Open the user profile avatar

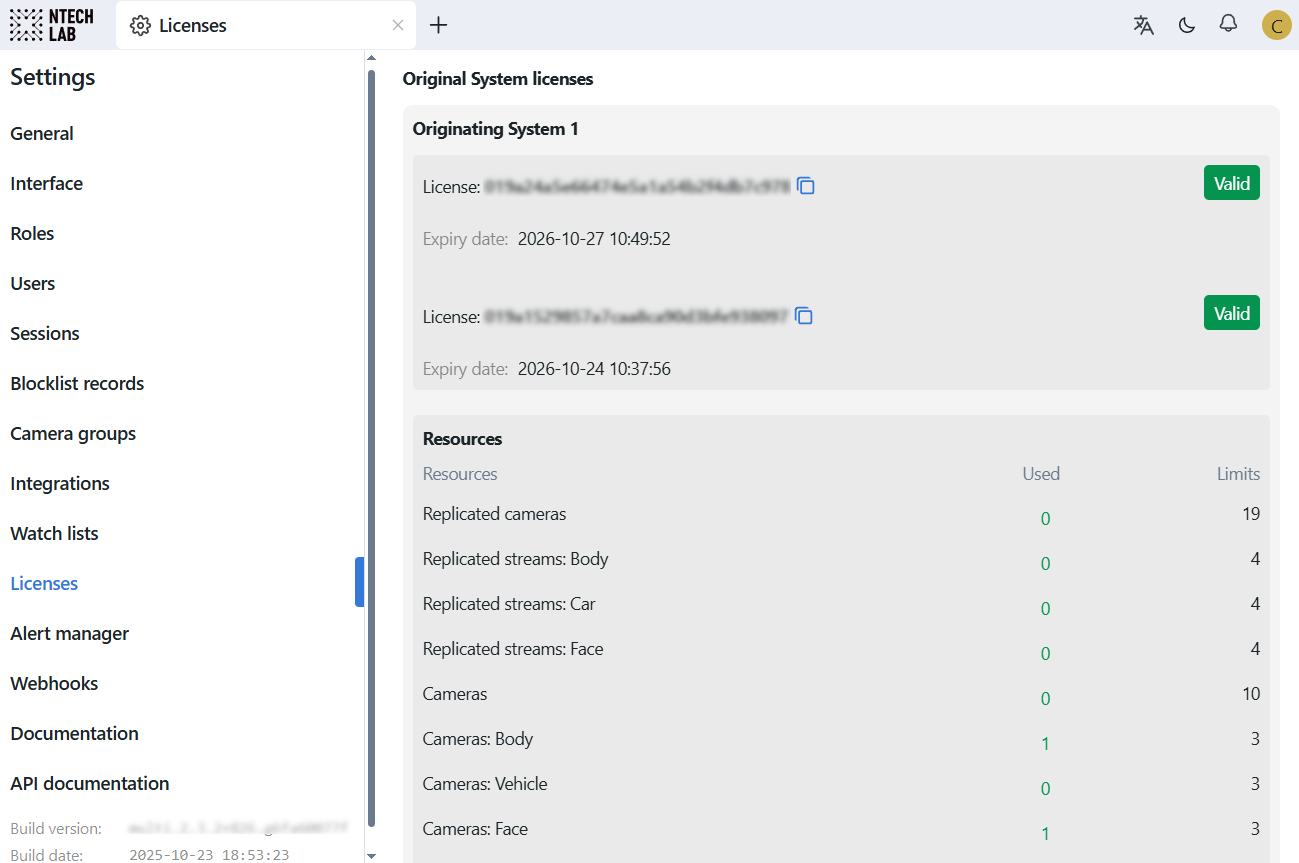[x=1276, y=25]
